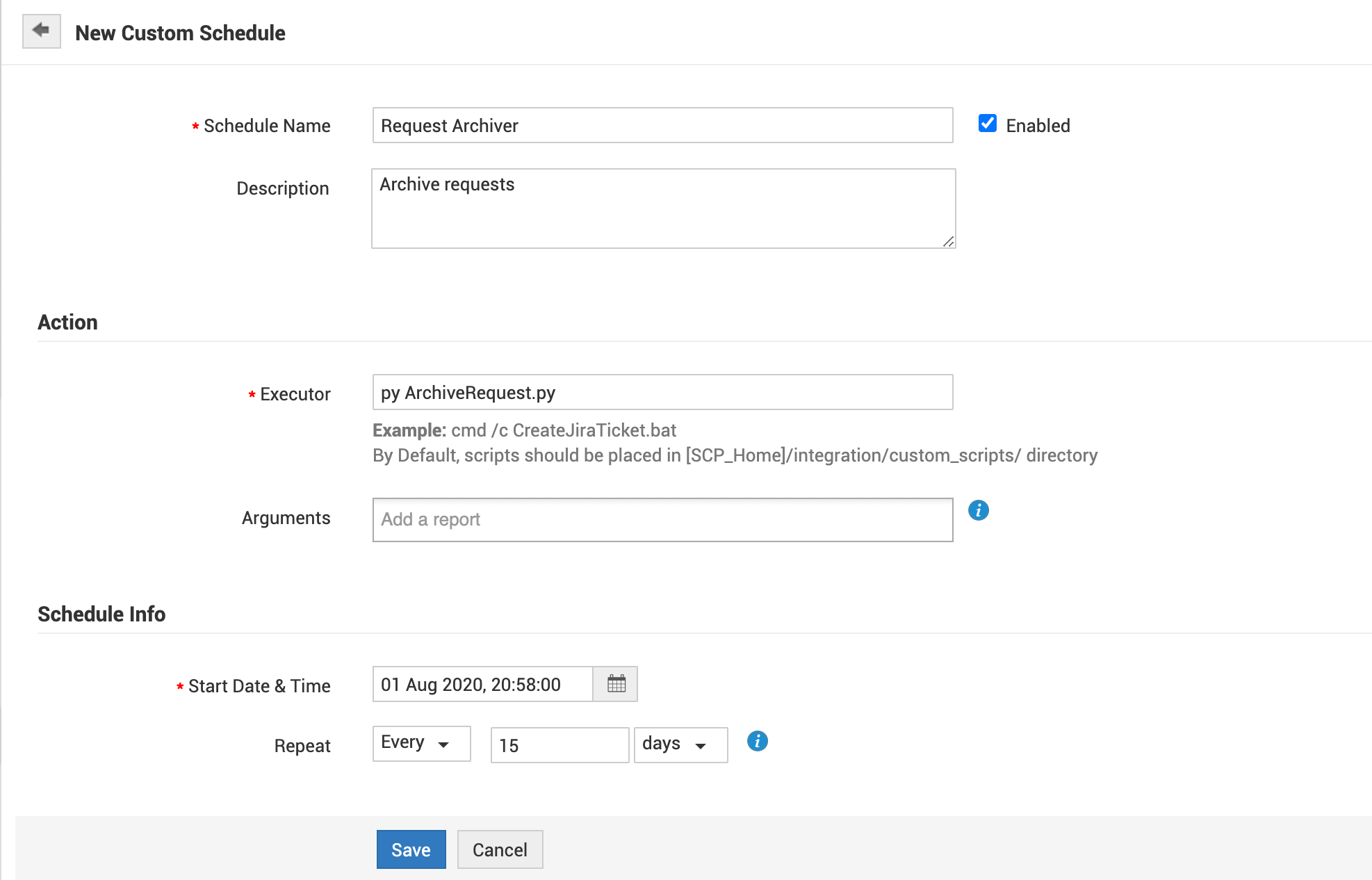
Task: Click the Schedule Name input field
Action: [x=662, y=126]
